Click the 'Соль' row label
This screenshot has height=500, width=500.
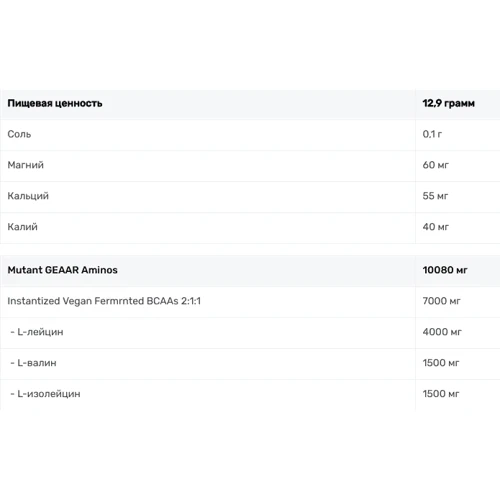[x=19, y=134]
